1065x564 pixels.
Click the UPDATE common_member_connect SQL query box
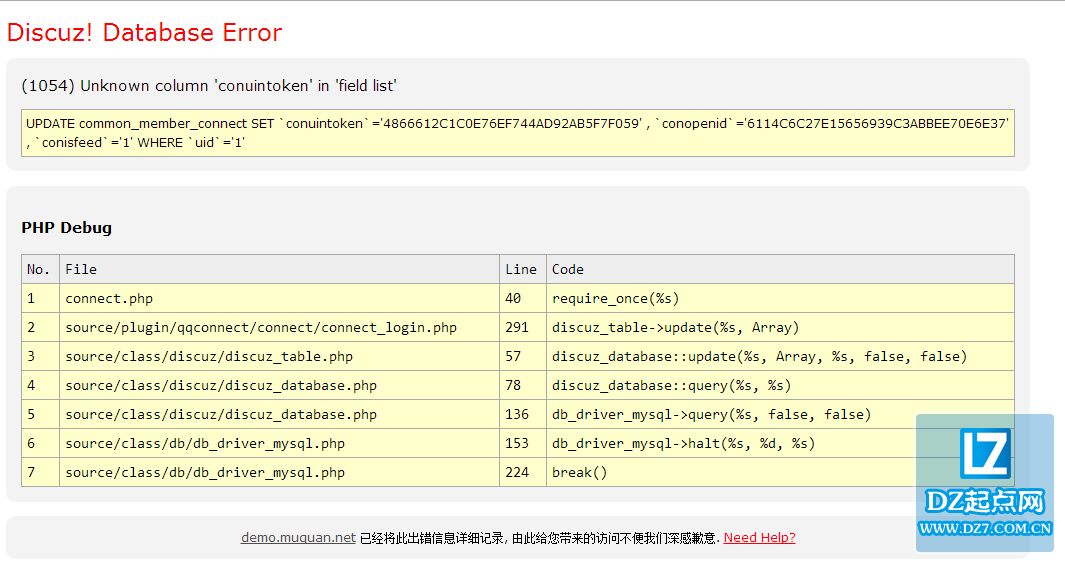(x=518, y=133)
